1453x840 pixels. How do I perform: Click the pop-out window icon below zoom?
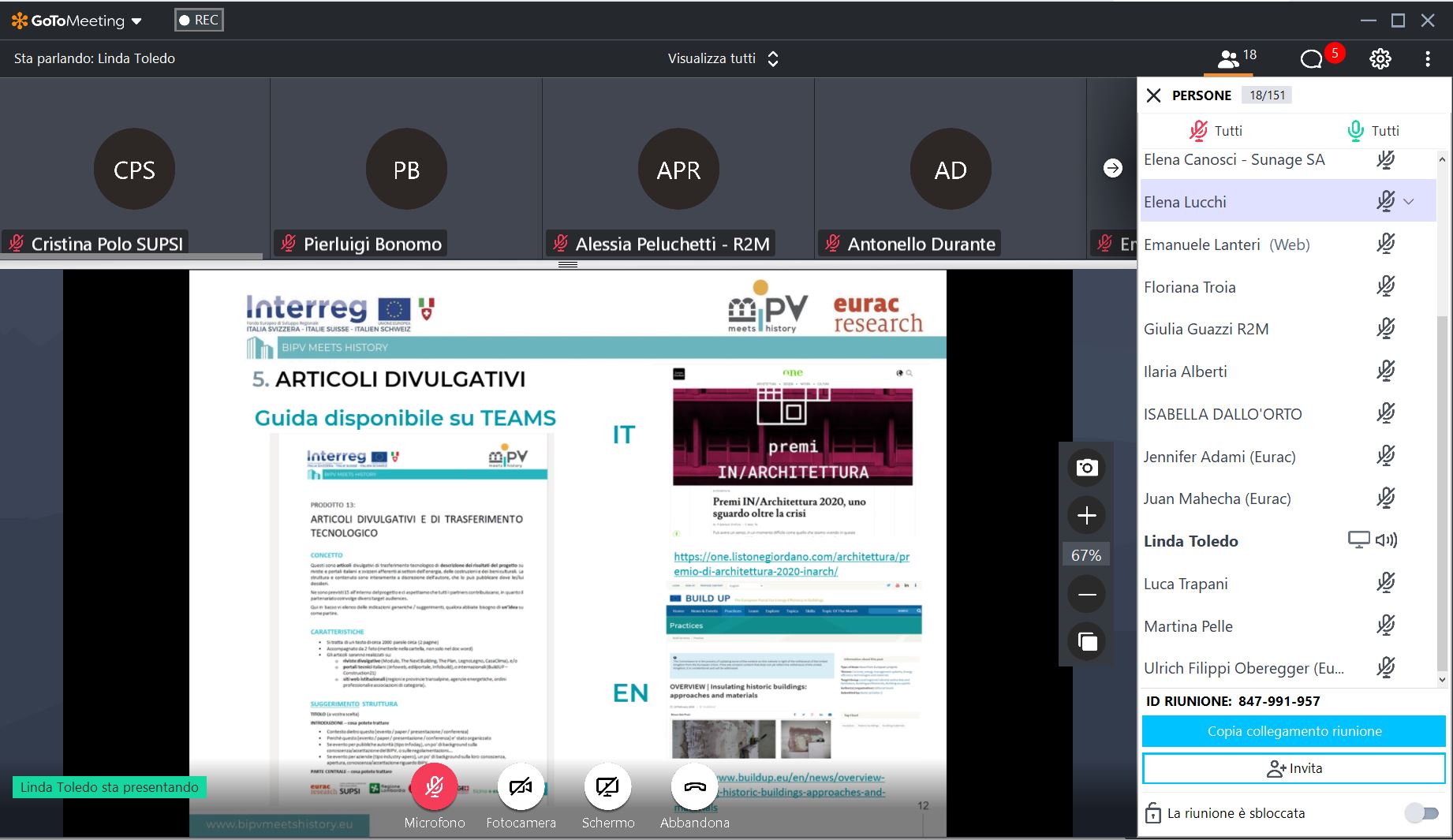click(x=1086, y=641)
